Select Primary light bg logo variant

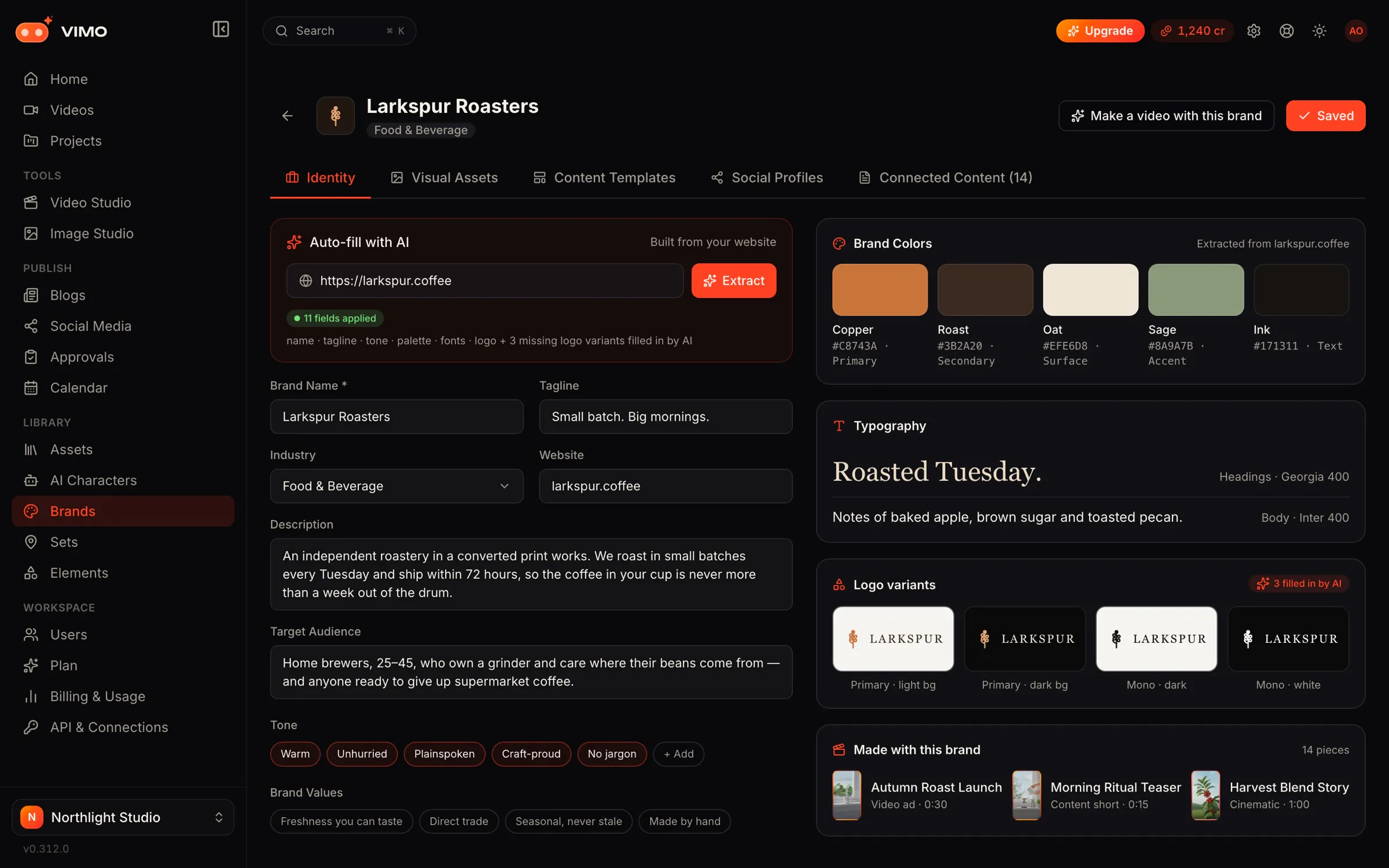tap(893, 639)
